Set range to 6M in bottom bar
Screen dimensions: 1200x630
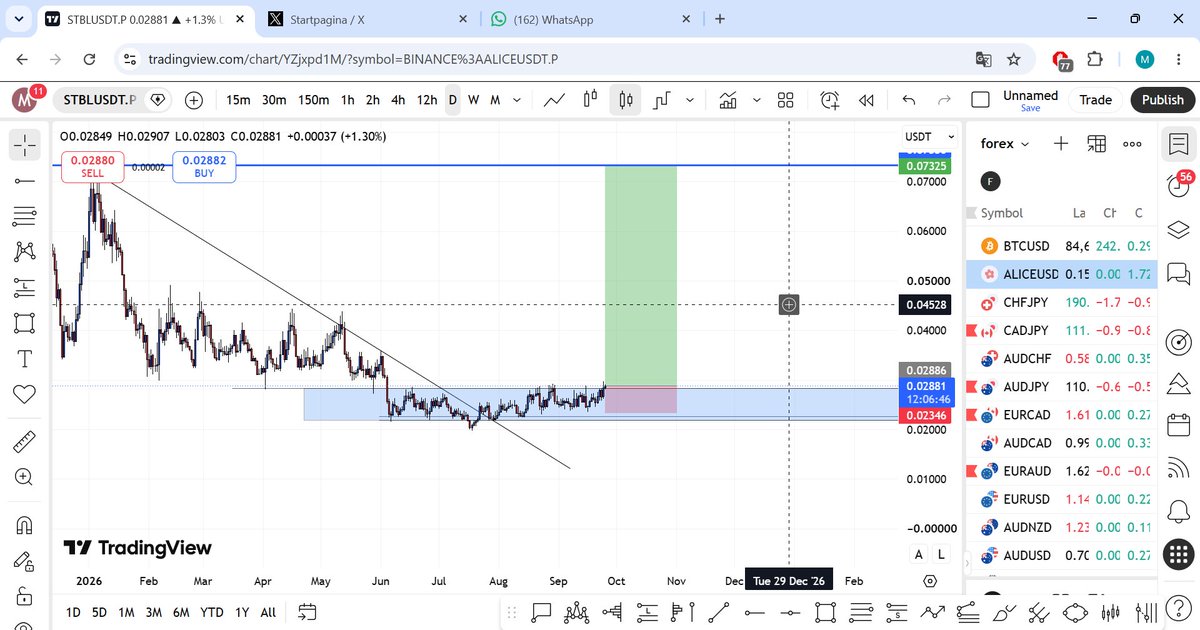click(x=181, y=612)
